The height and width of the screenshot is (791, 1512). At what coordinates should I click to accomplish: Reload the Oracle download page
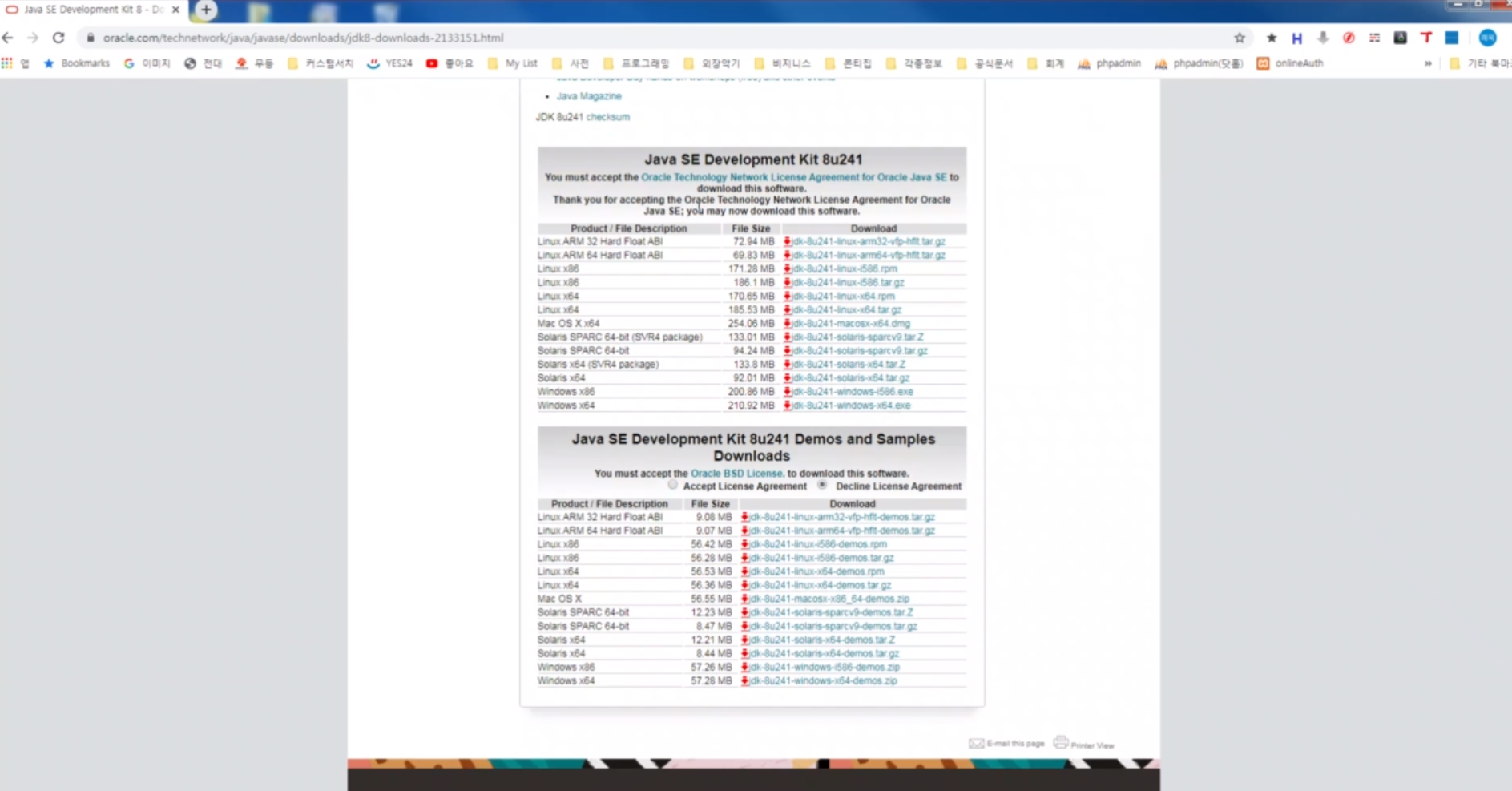[x=58, y=38]
